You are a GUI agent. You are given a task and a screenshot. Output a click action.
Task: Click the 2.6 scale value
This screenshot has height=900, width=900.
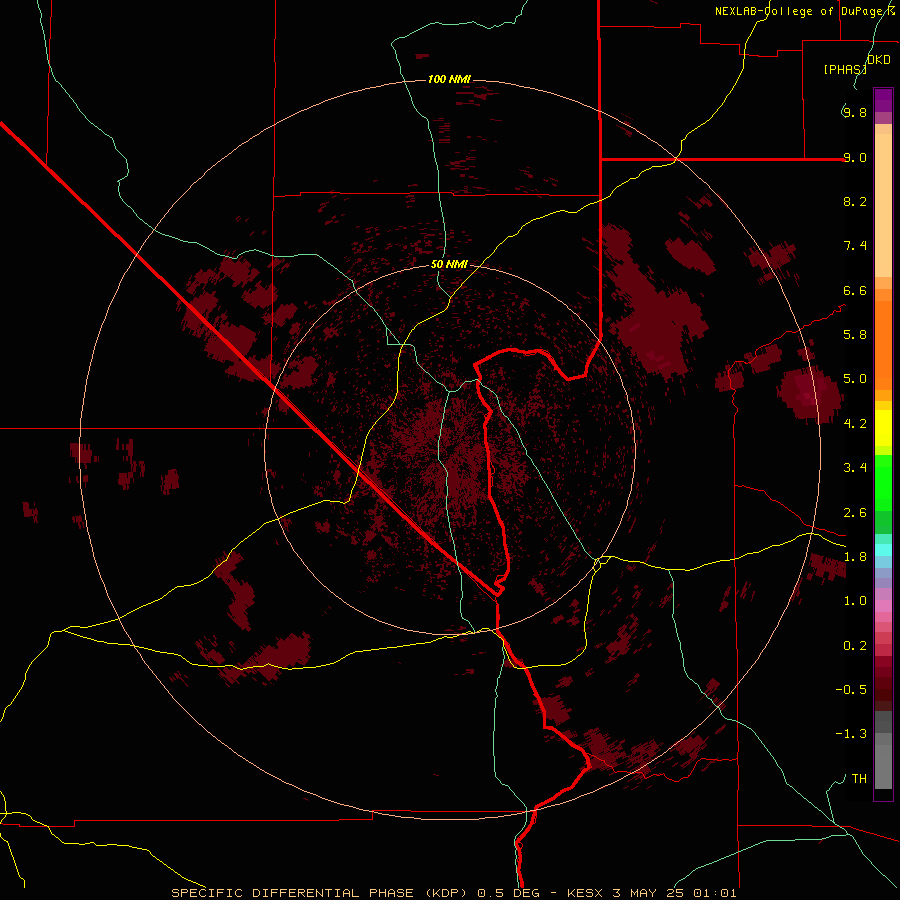(855, 512)
